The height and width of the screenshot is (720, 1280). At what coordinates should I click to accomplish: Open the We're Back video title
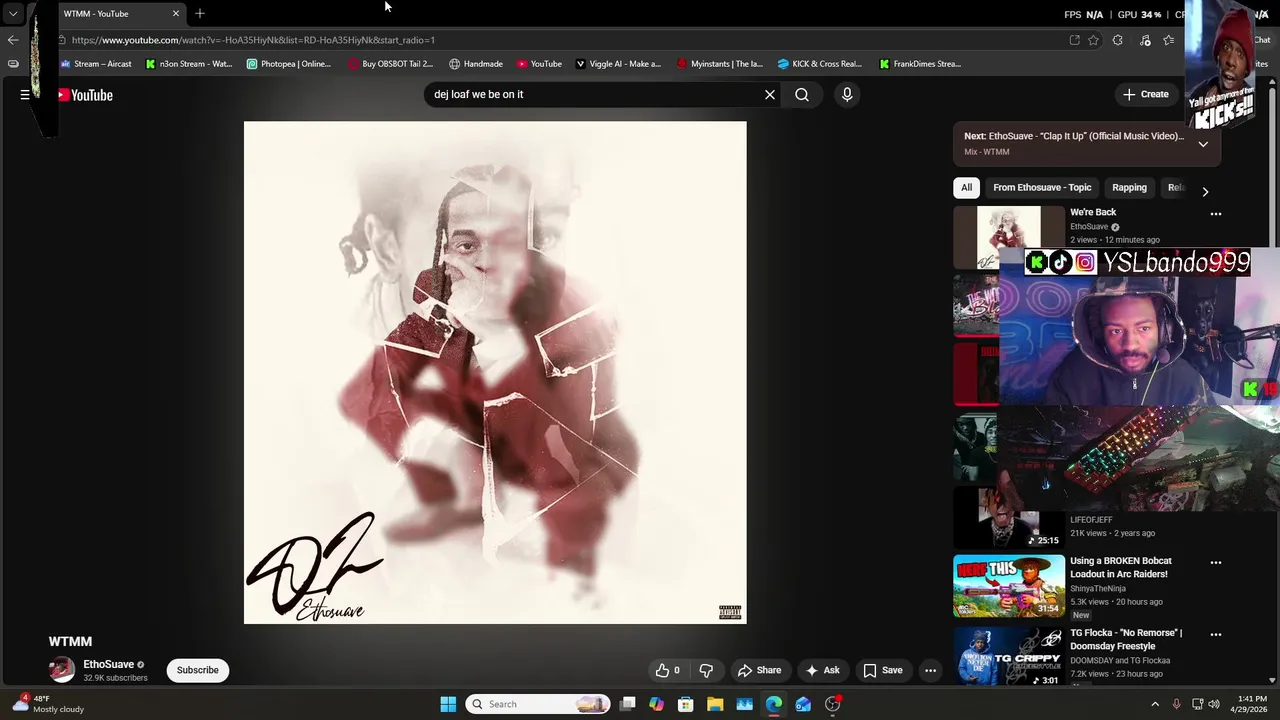click(x=1093, y=212)
